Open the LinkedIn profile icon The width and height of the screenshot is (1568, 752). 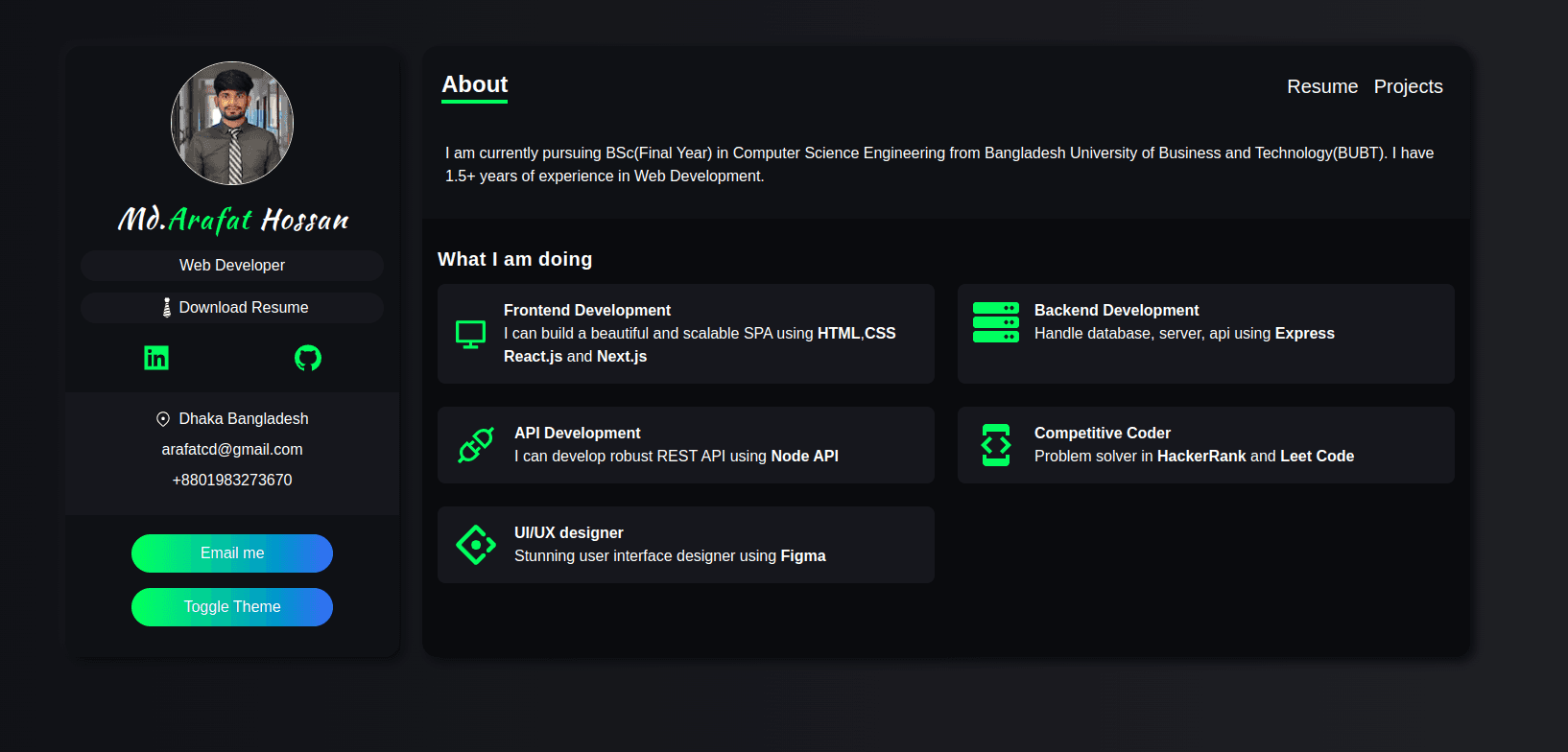pos(156,358)
